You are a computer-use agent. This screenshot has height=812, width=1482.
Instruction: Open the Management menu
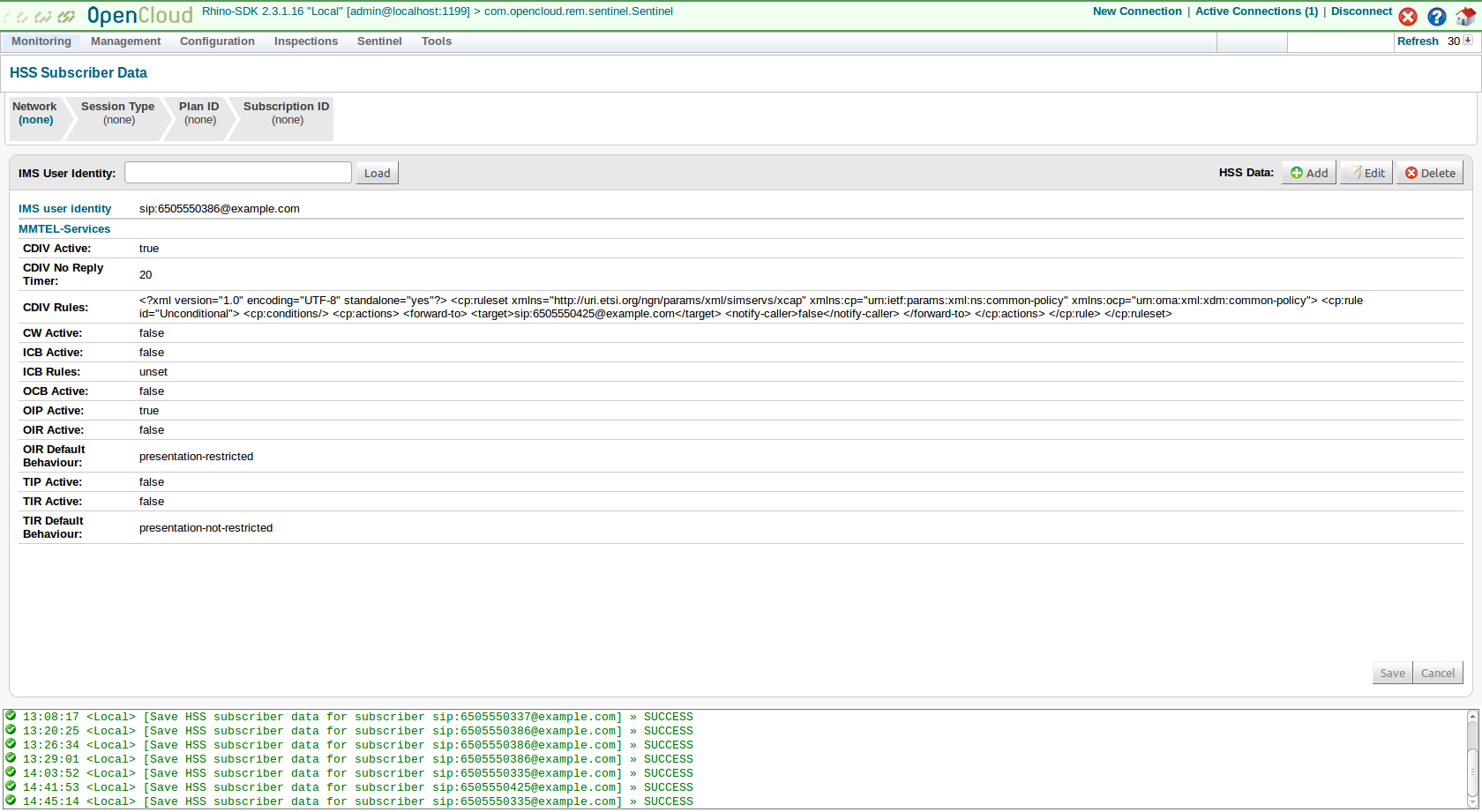[125, 41]
